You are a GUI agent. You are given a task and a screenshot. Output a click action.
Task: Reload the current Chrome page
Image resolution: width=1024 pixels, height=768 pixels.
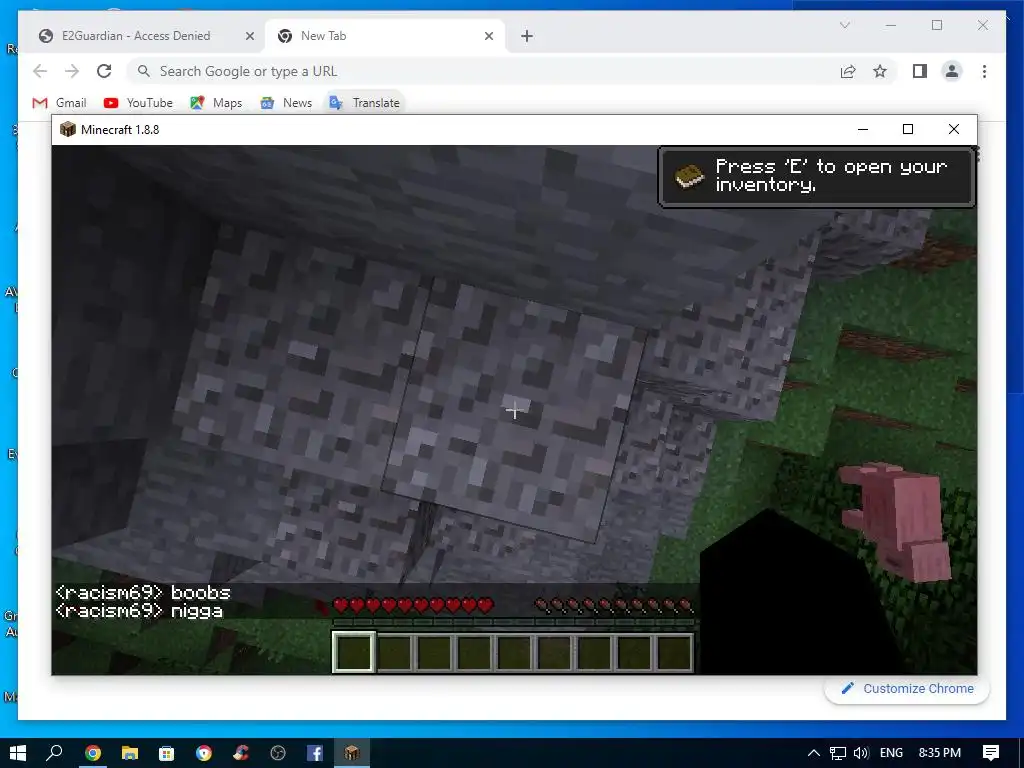pyautogui.click(x=104, y=71)
